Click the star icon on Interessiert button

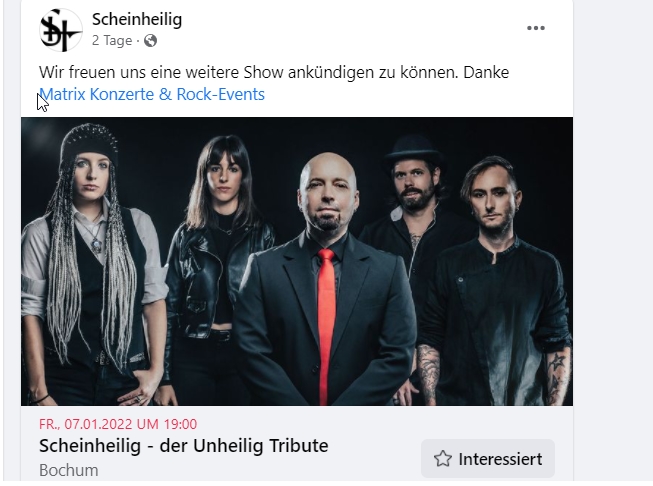443,459
